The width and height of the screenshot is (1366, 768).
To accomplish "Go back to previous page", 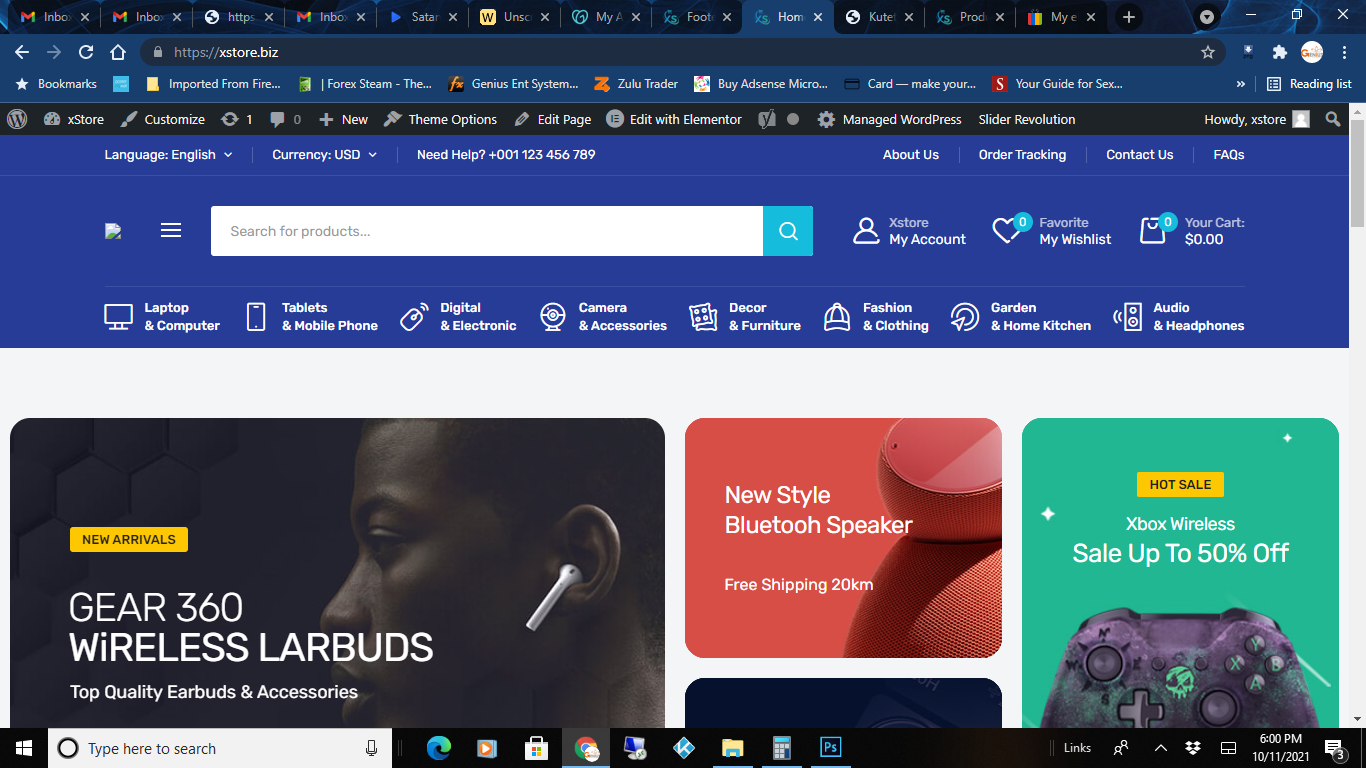I will pyautogui.click(x=22, y=52).
